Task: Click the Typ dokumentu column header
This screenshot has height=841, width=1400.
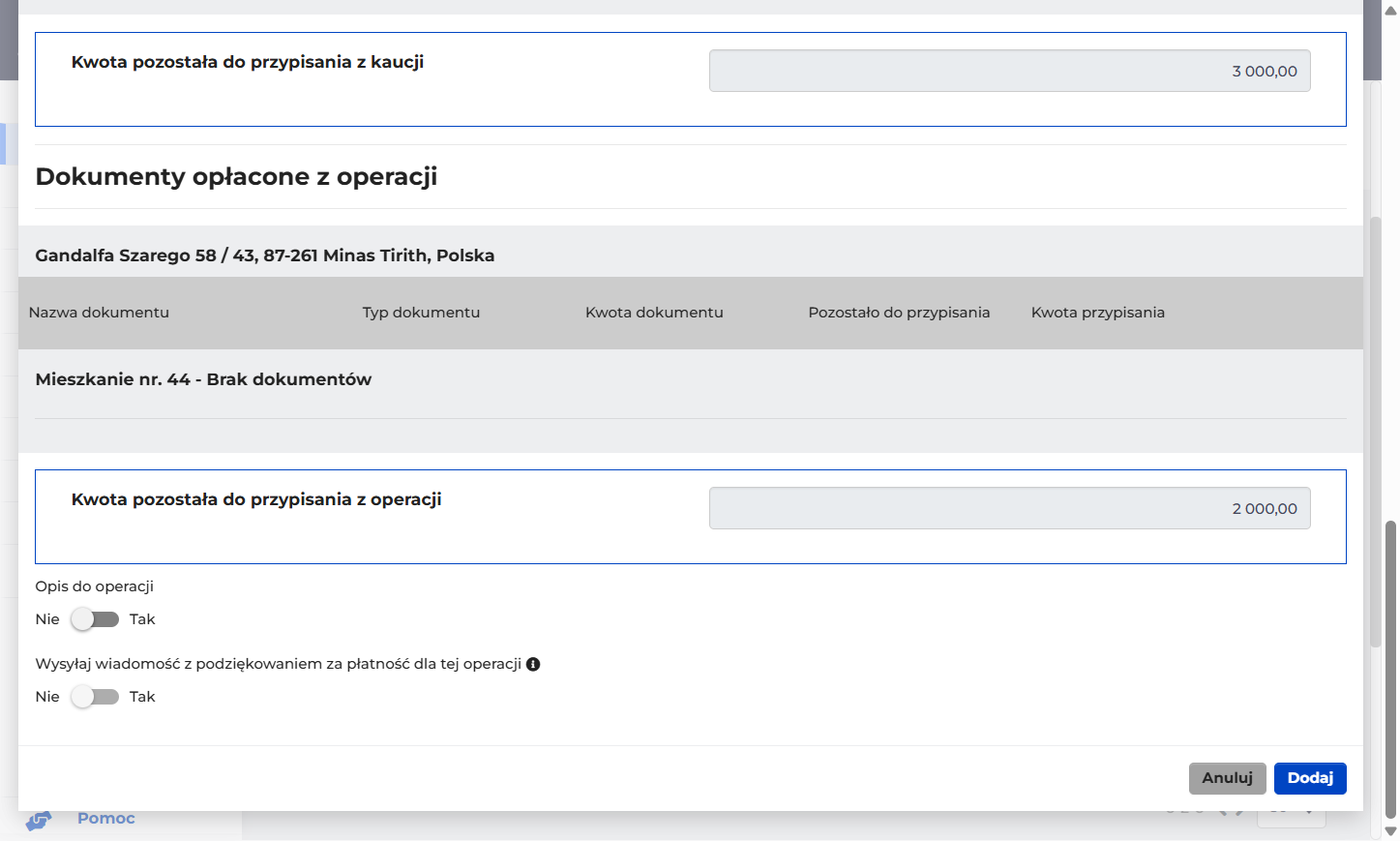Action: click(421, 313)
